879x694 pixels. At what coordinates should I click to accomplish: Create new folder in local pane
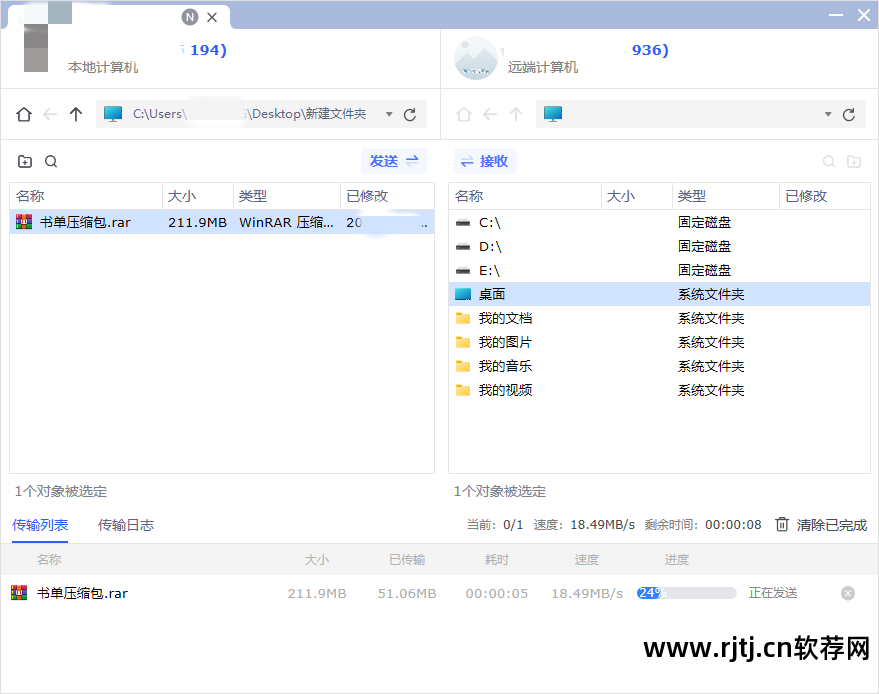(25, 162)
